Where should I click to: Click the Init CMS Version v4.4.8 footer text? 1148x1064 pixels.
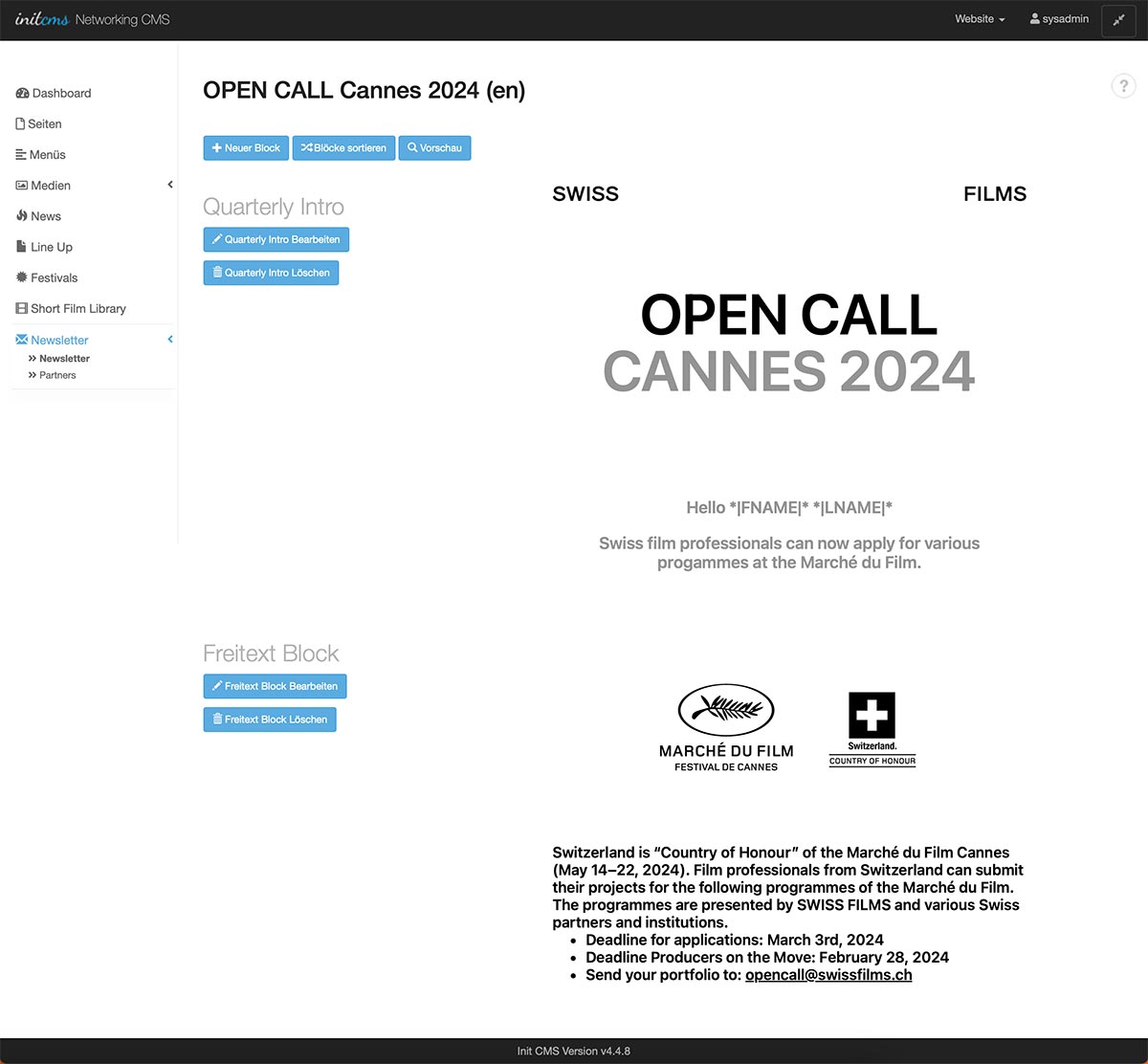[x=574, y=1051]
